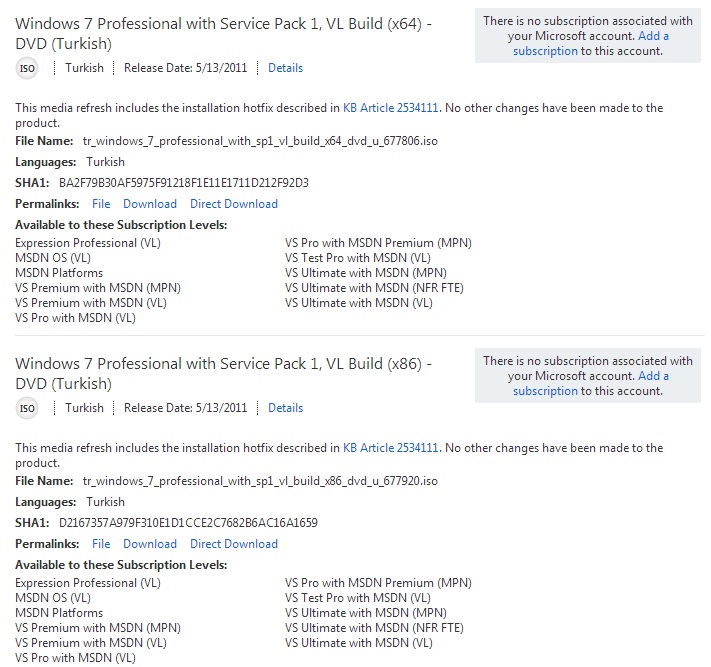This screenshot has height=667, width=711.
Task: Open Details link for x64 build
Action: (285, 68)
